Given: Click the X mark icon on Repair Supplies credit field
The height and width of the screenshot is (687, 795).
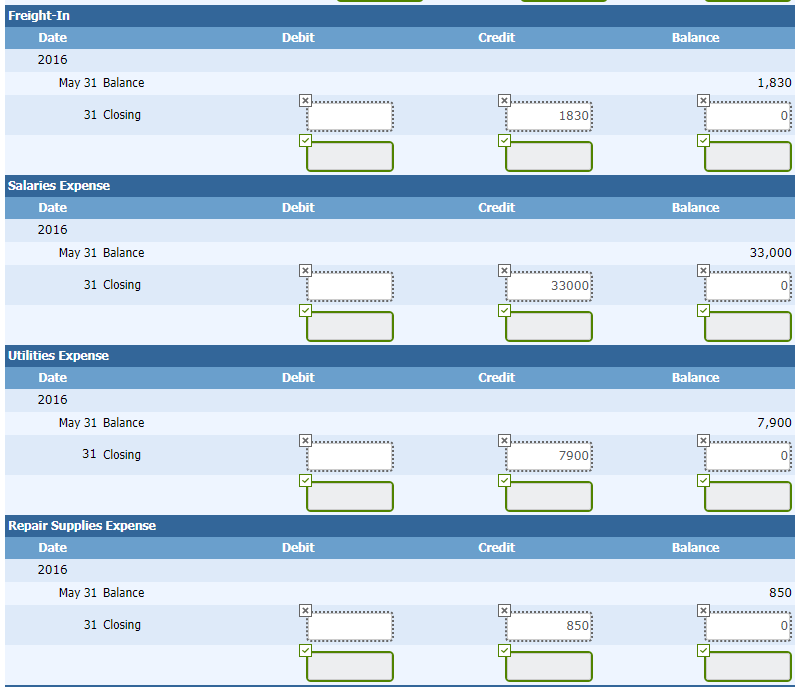Looking at the screenshot, I should [504, 610].
